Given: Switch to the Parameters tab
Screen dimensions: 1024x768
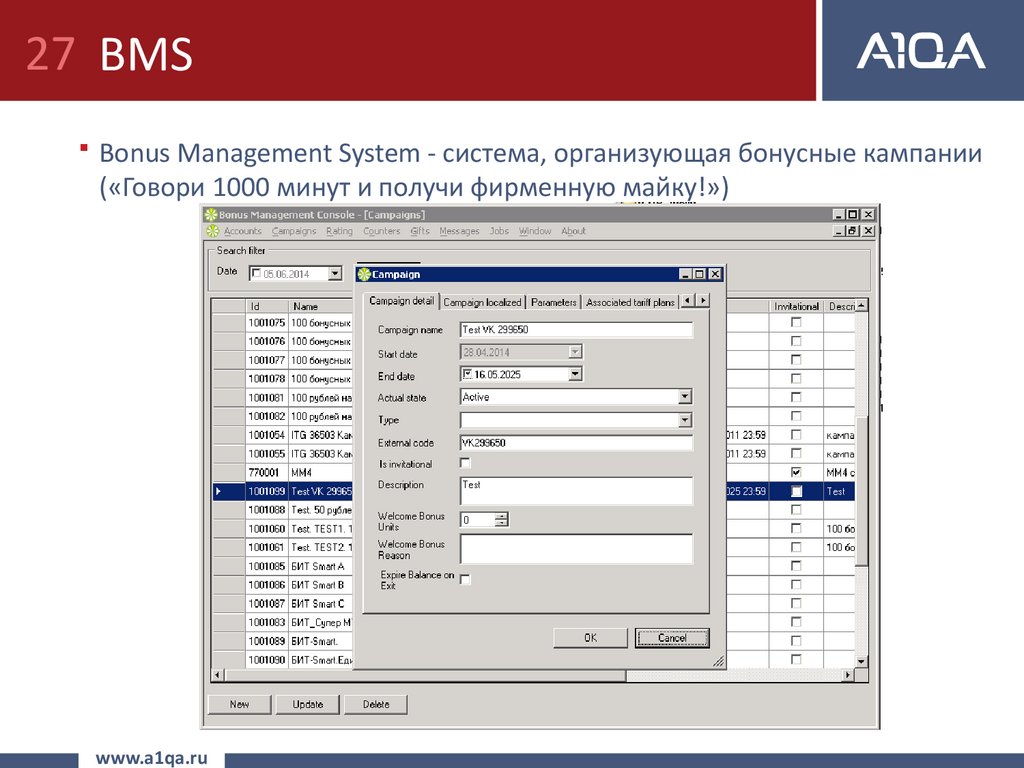Looking at the screenshot, I should (553, 302).
